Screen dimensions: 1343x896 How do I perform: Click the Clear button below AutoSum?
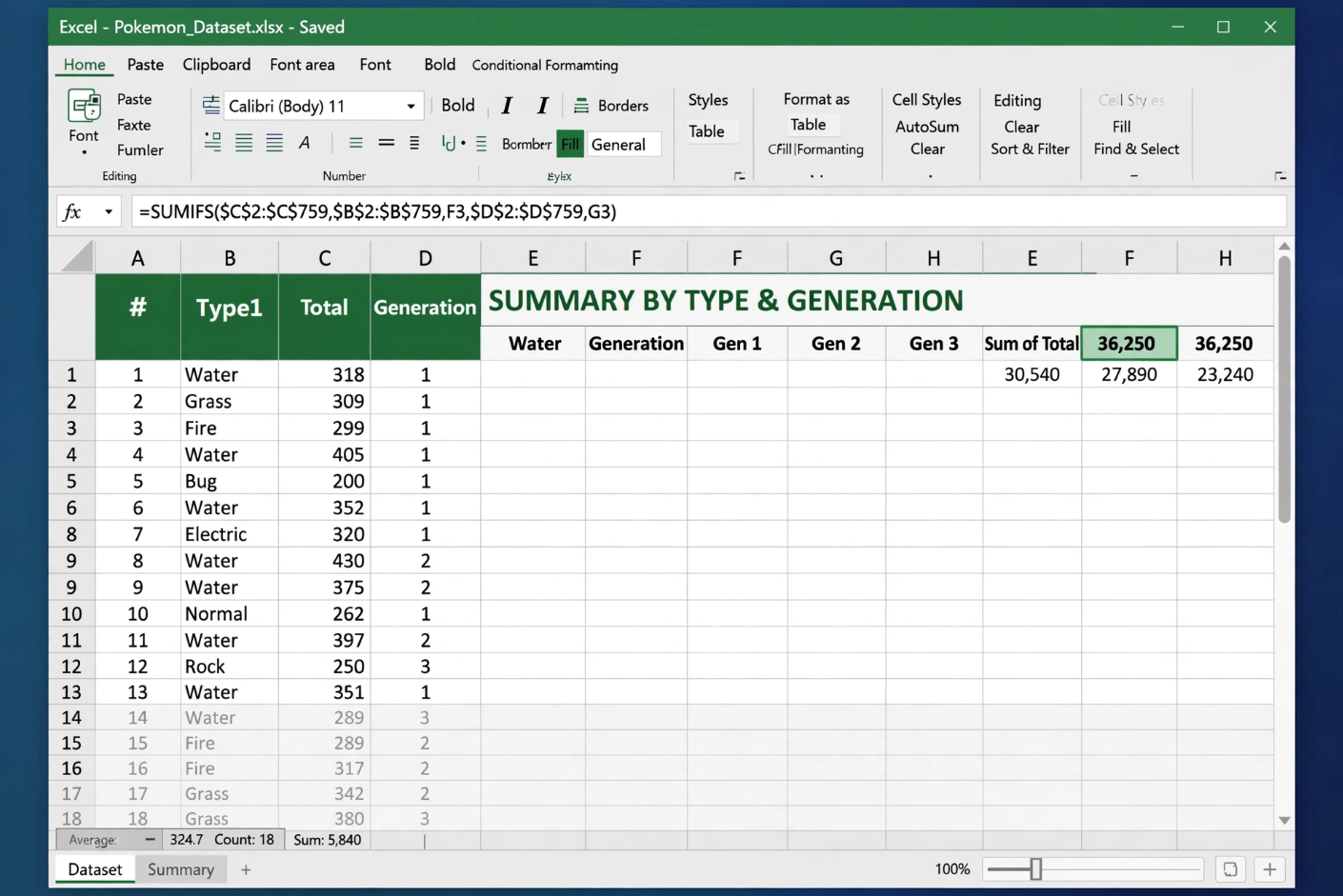[x=927, y=149]
